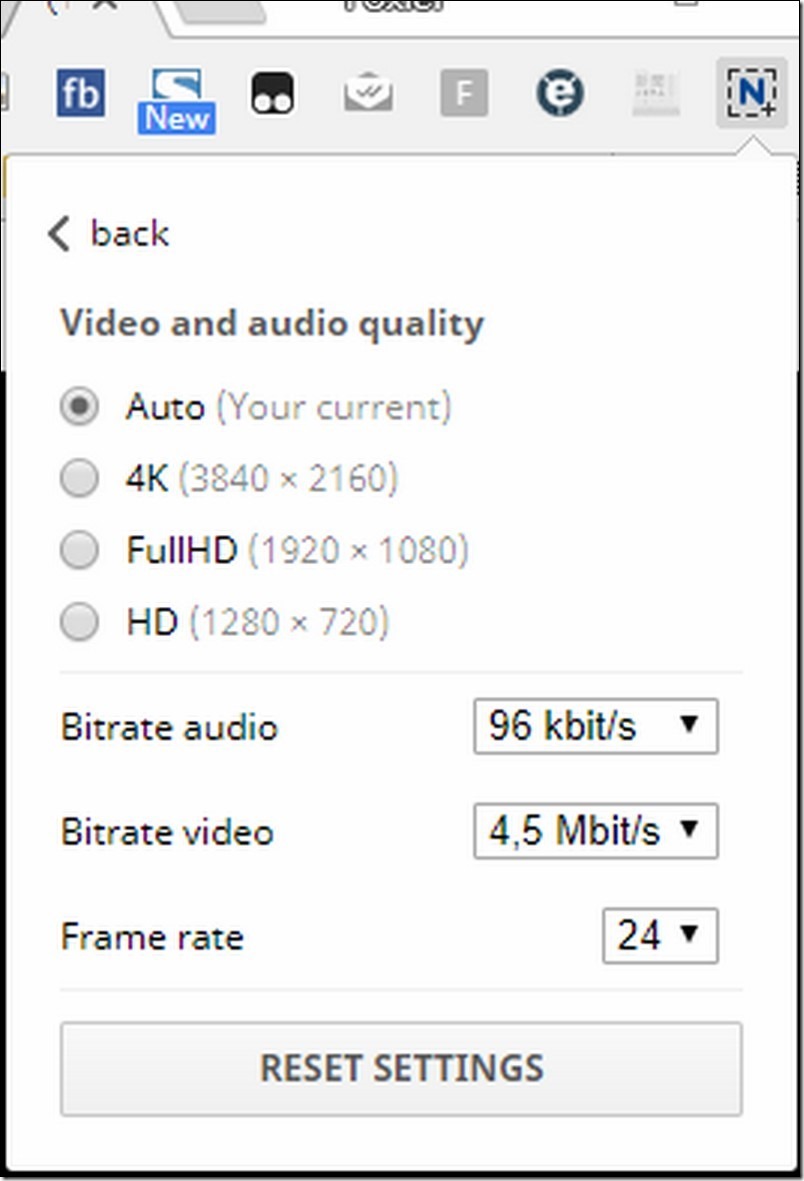Click the round blue e extension icon

(x=559, y=93)
